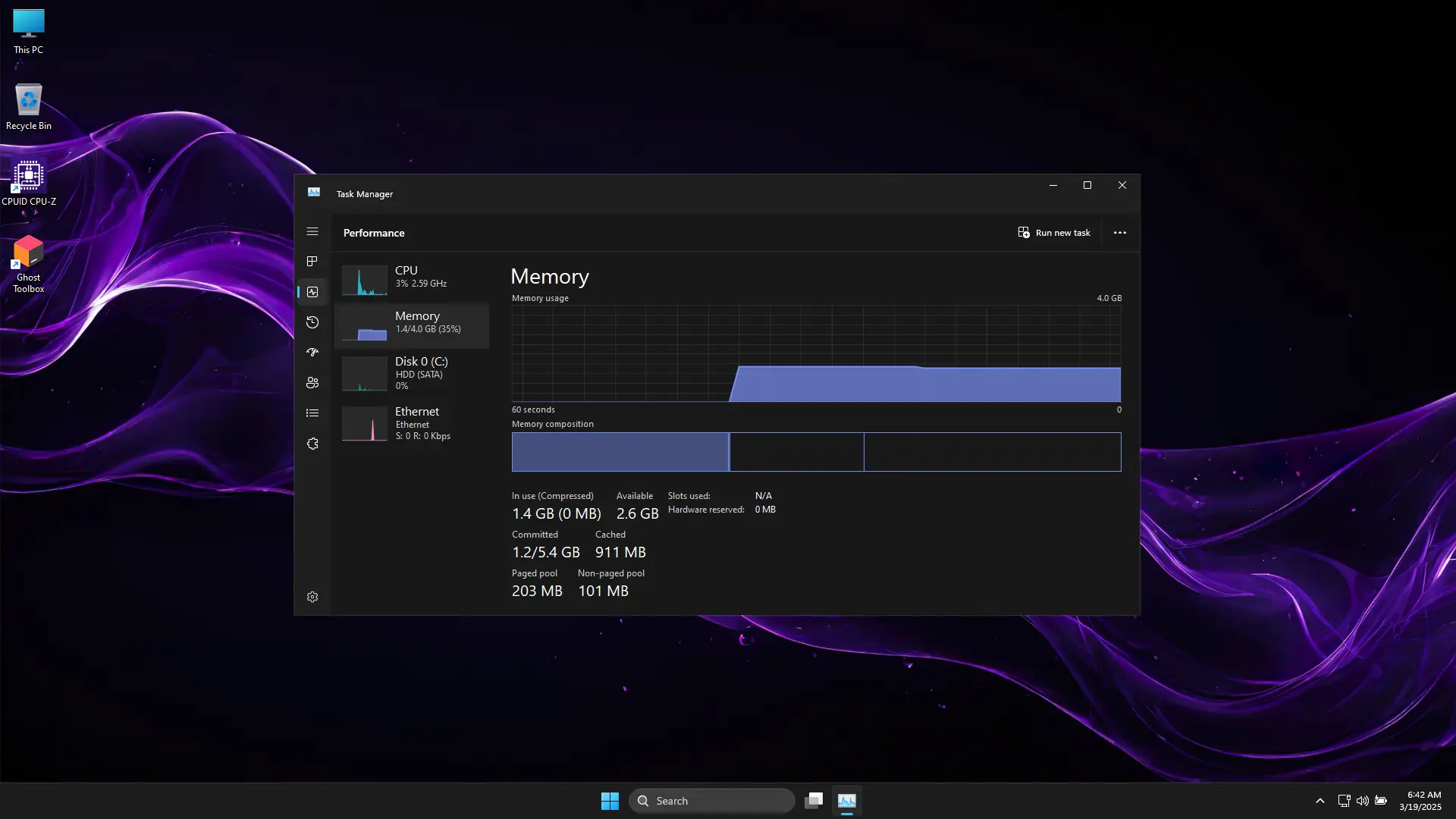
Task: Open the three-dots more options menu
Action: 1119,233
